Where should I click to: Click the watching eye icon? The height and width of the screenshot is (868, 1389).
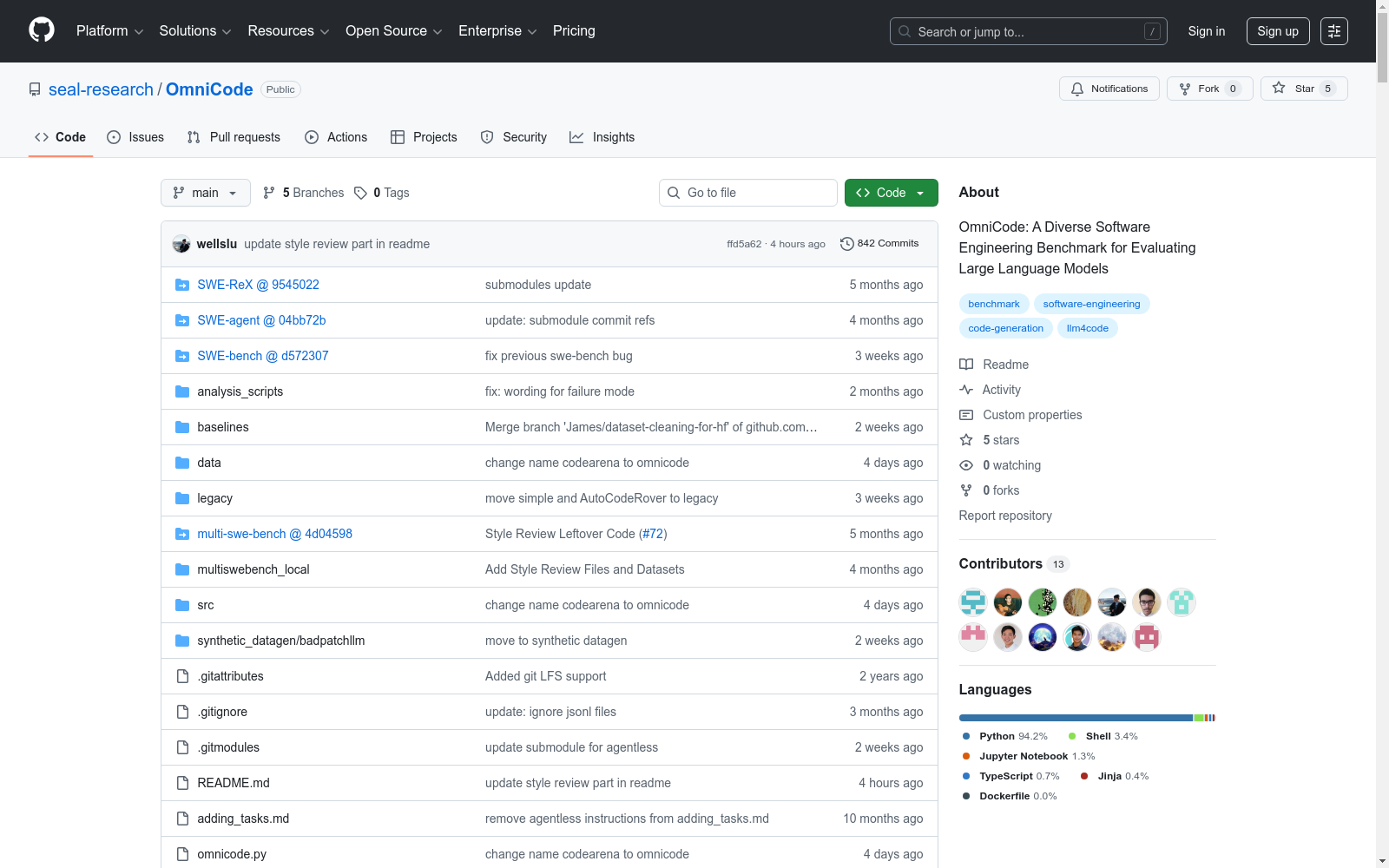[966, 465]
